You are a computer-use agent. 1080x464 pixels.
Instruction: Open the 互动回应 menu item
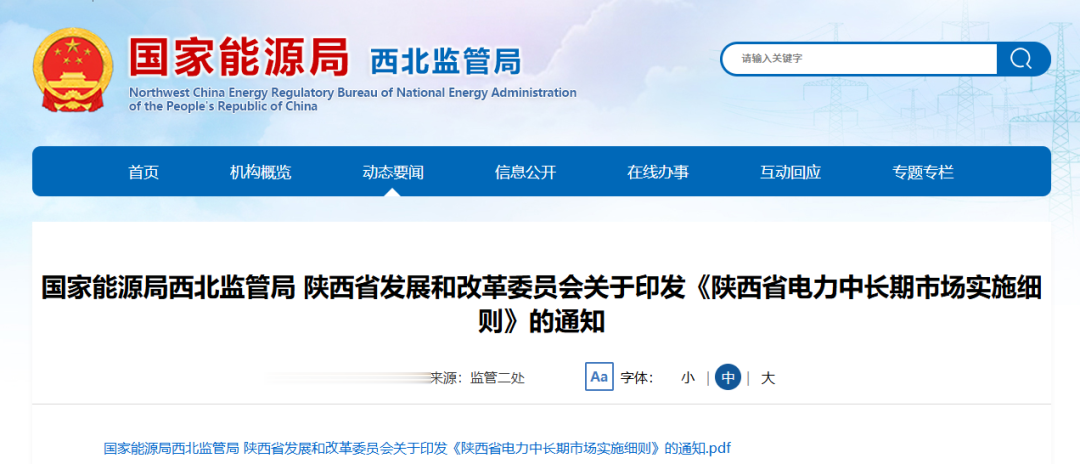tap(790, 172)
